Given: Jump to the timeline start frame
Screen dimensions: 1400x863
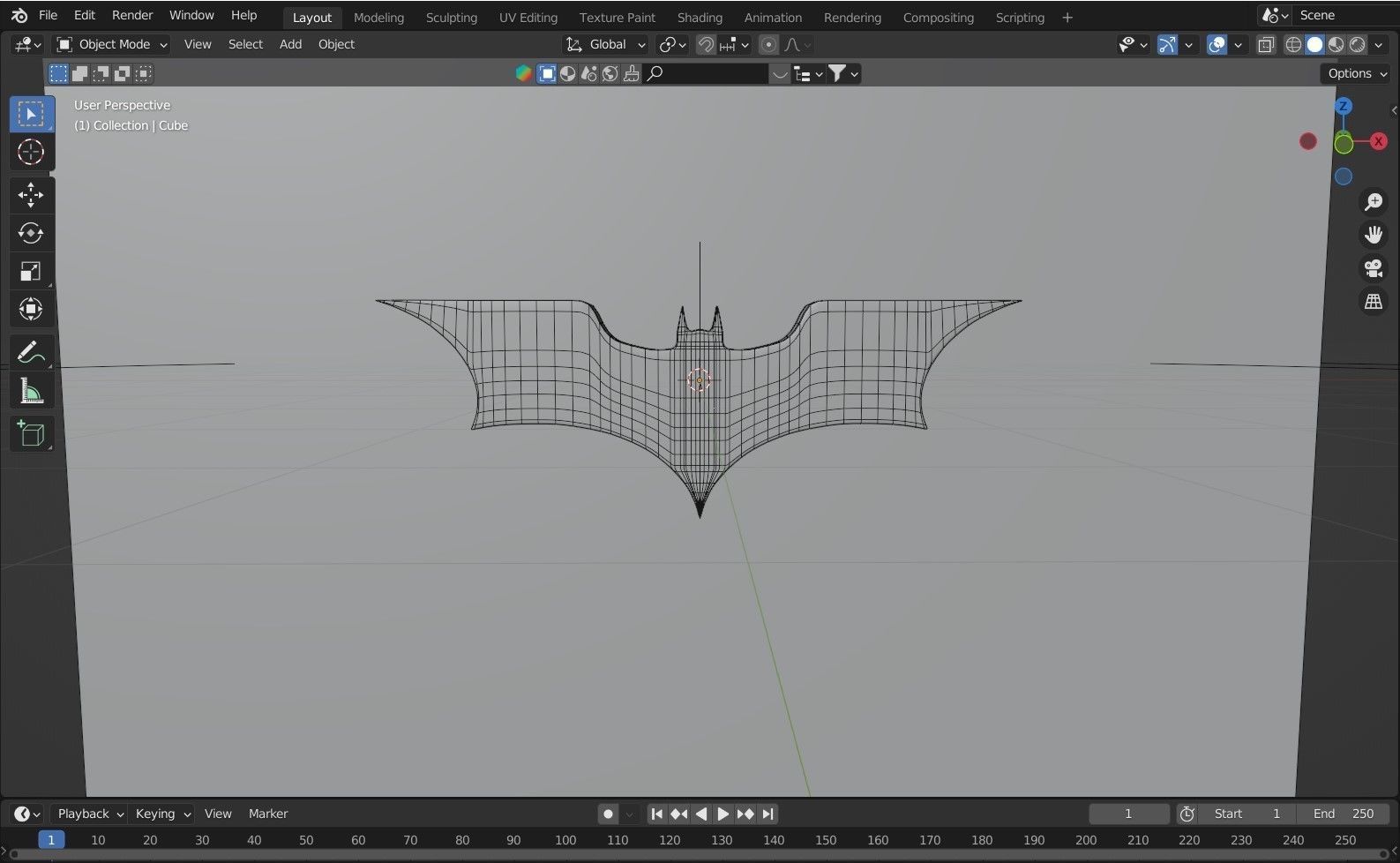Looking at the screenshot, I should 656,814.
